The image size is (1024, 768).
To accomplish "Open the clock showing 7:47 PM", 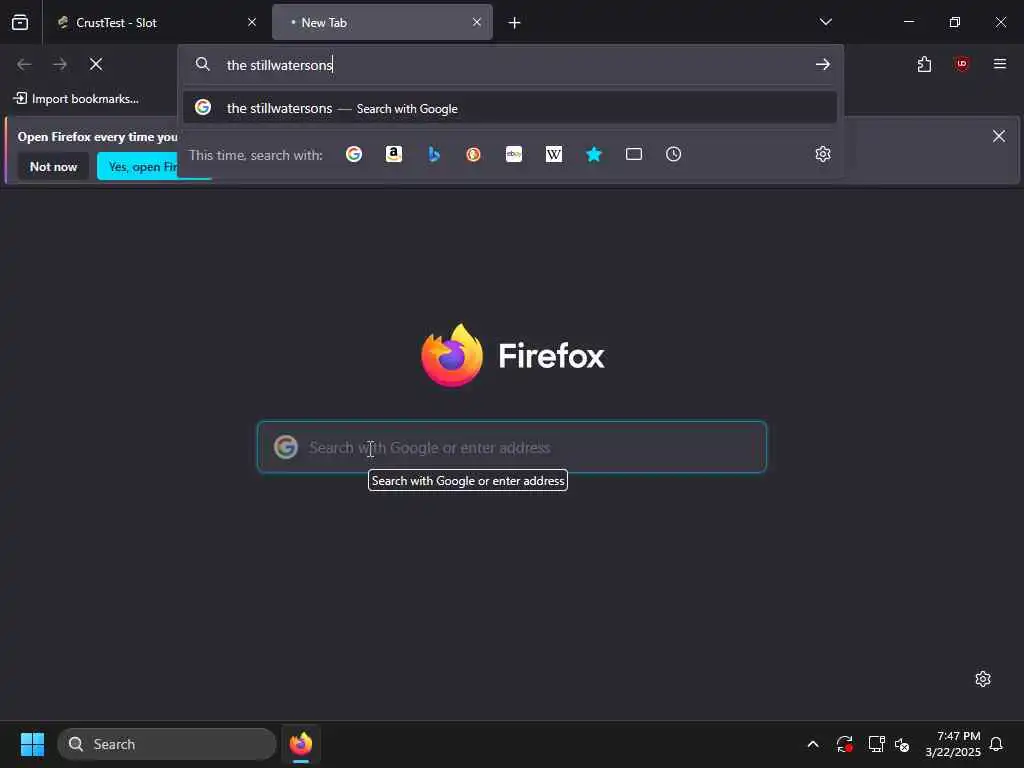I will (953, 744).
